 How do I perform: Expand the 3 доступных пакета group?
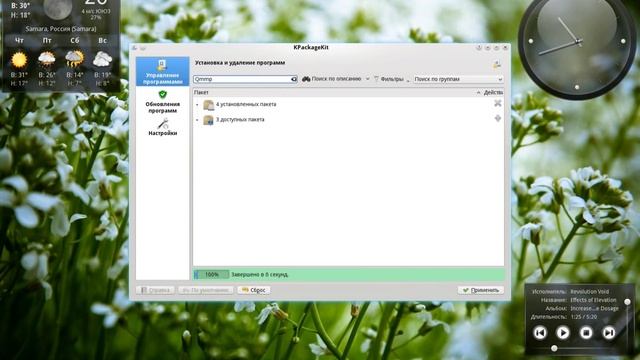(x=197, y=120)
